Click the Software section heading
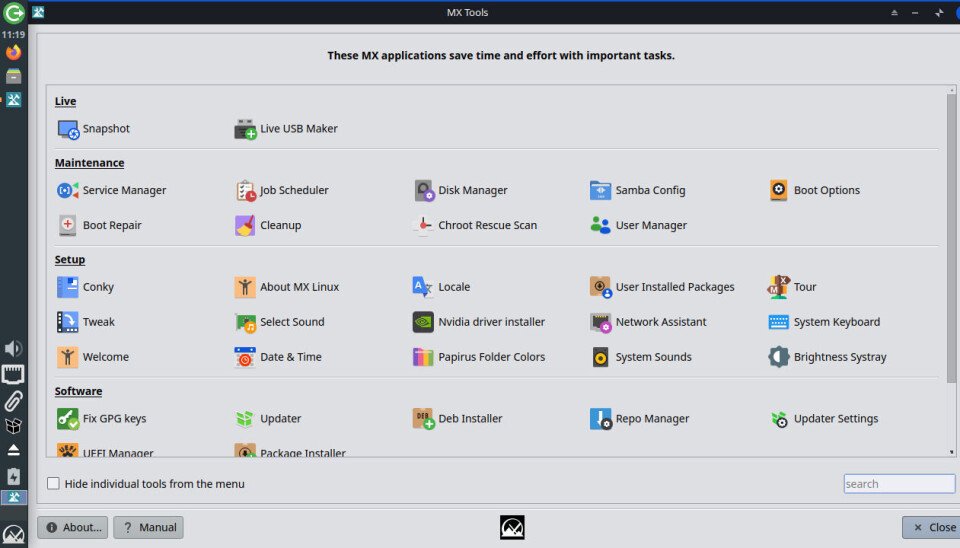The image size is (960, 548). (x=78, y=391)
